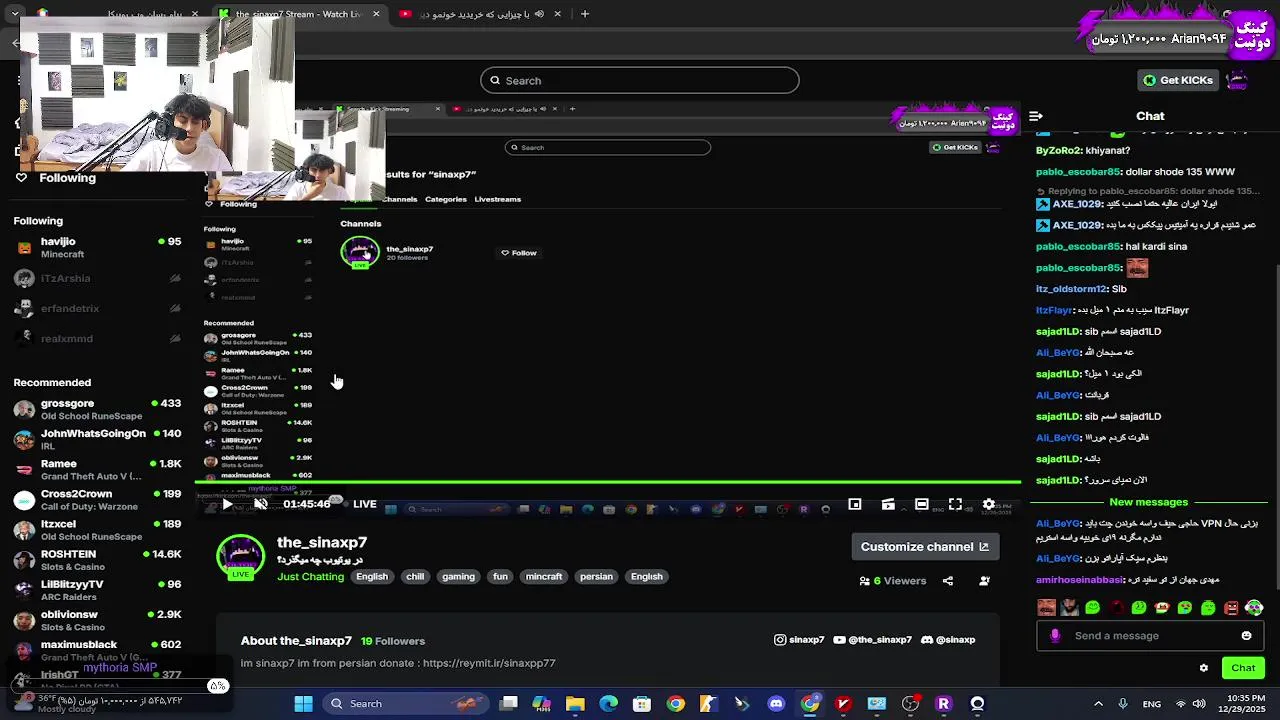Open the emoji picker in chat box
1280x720 pixels.
pos(1246,636)
